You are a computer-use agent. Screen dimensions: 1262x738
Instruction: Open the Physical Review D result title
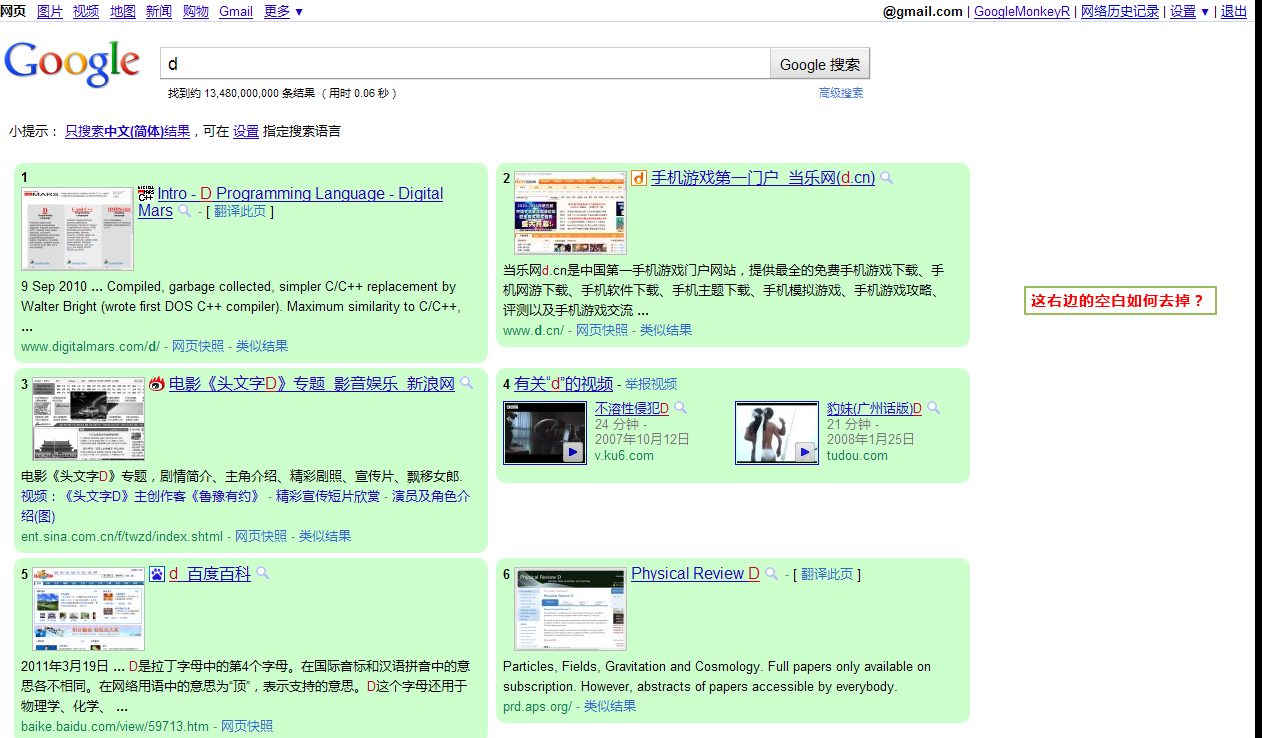(x=696, y=574)
